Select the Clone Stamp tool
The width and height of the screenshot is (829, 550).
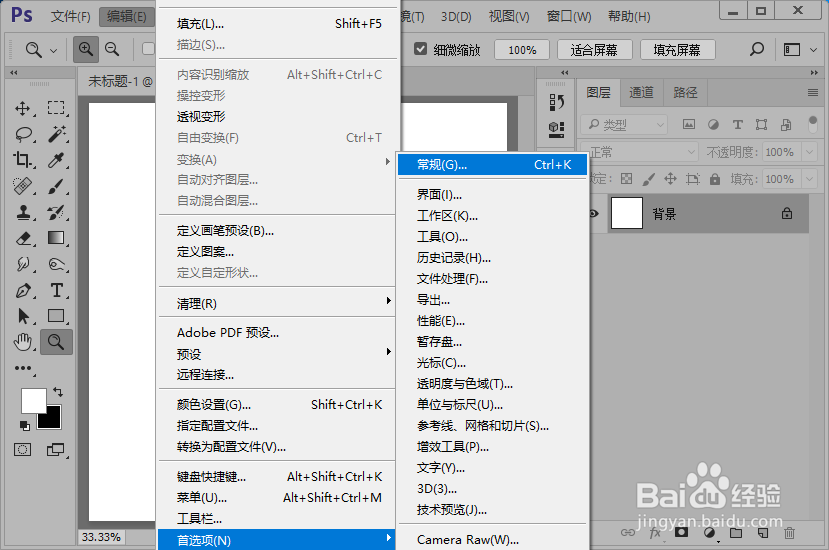point(23,212)
